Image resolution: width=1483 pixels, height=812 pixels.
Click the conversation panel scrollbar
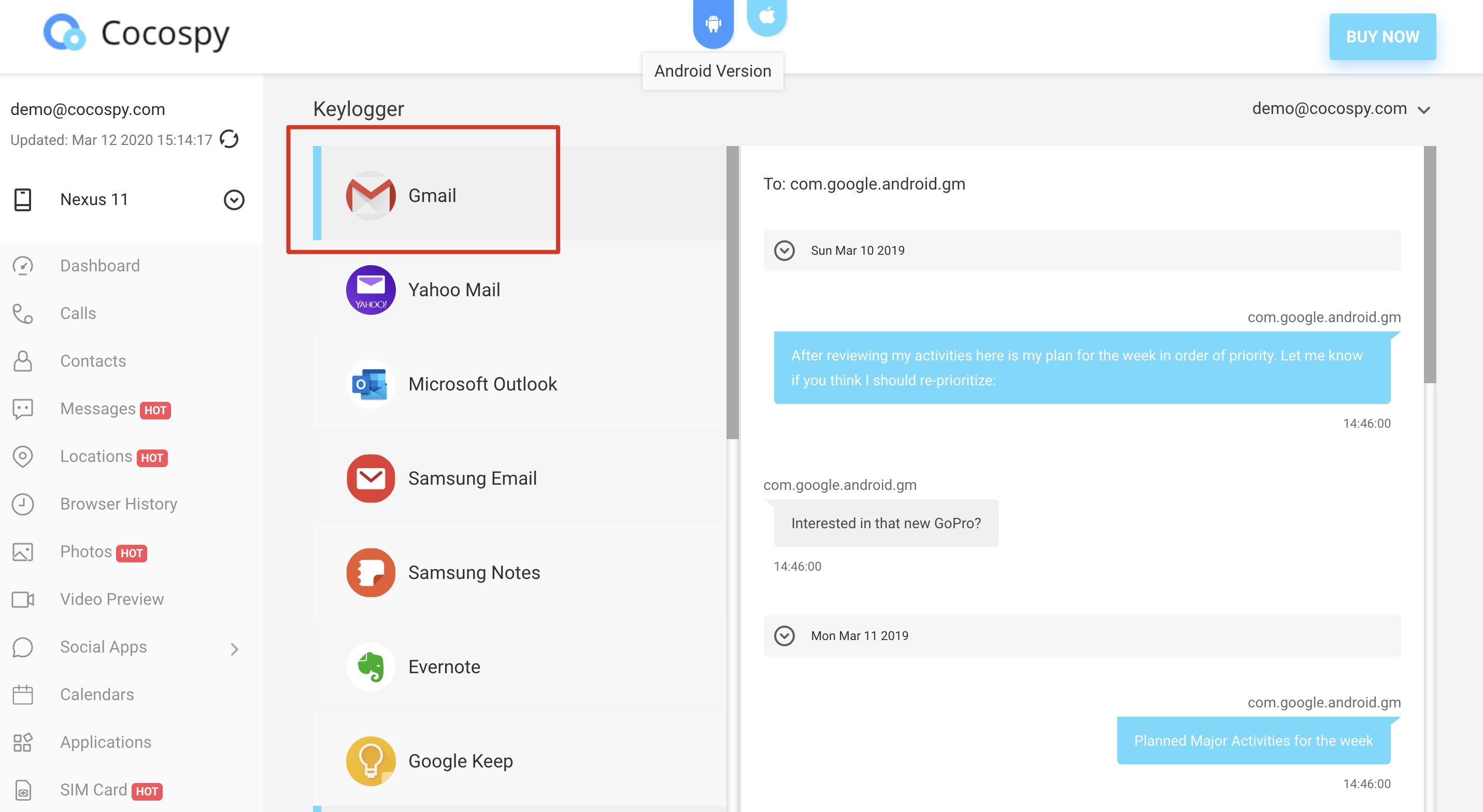pos(1429,265)
